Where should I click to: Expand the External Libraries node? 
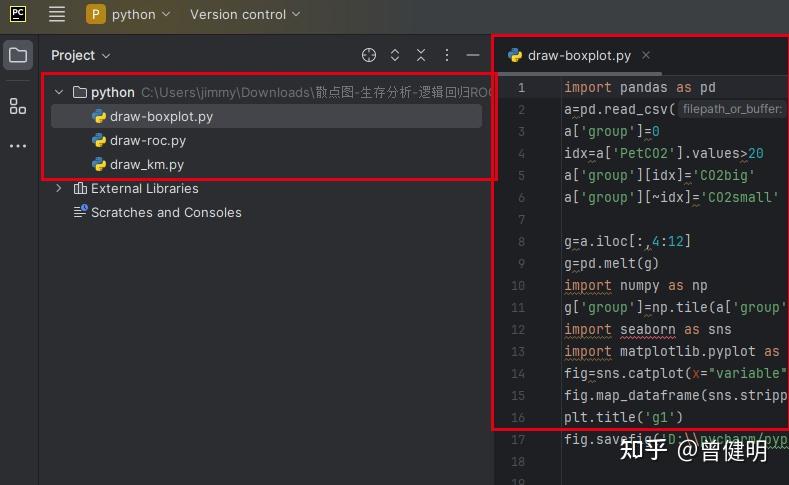[x=59, y=188]
